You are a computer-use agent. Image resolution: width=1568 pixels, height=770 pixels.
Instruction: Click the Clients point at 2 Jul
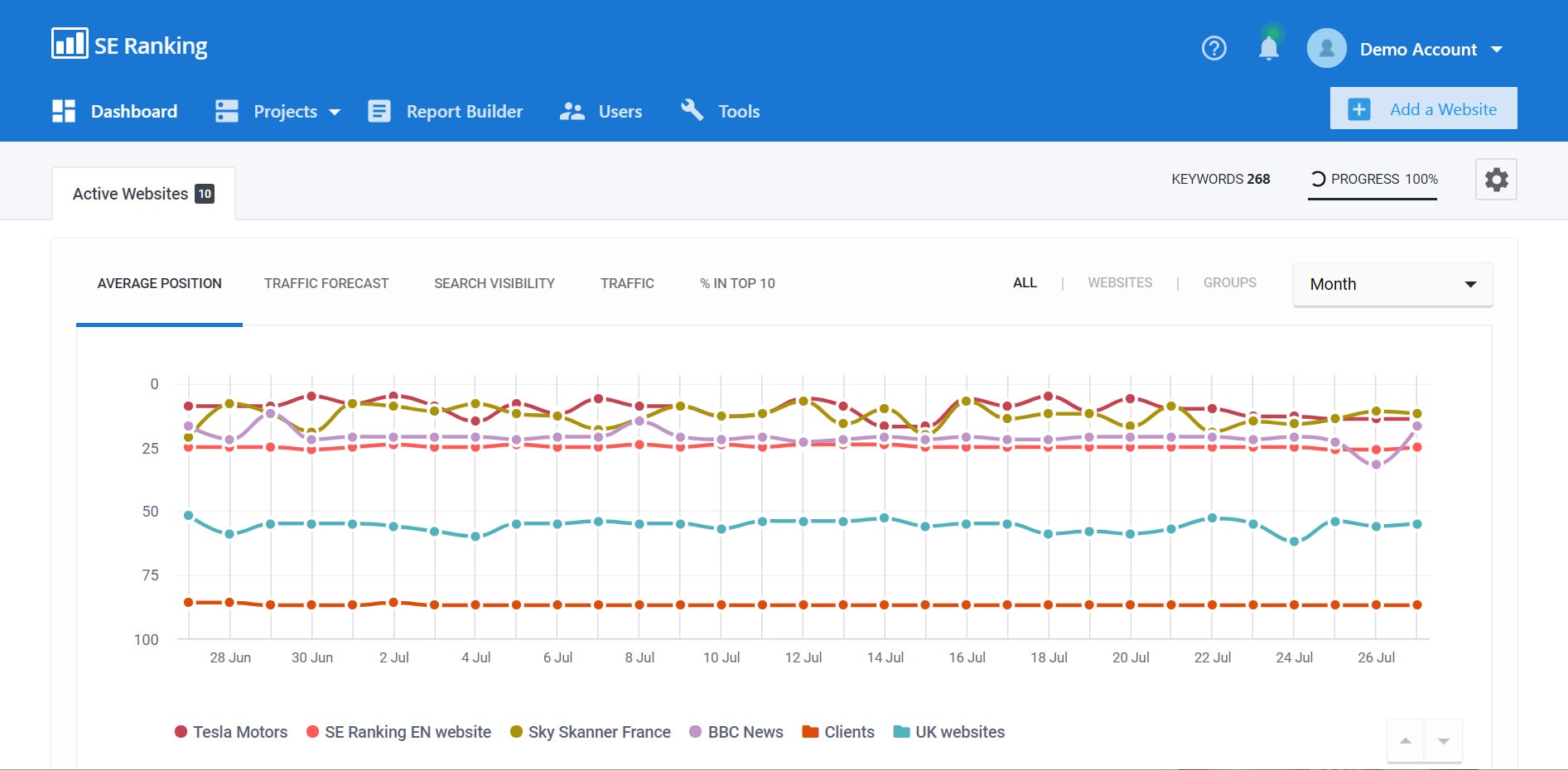[393, 602]
